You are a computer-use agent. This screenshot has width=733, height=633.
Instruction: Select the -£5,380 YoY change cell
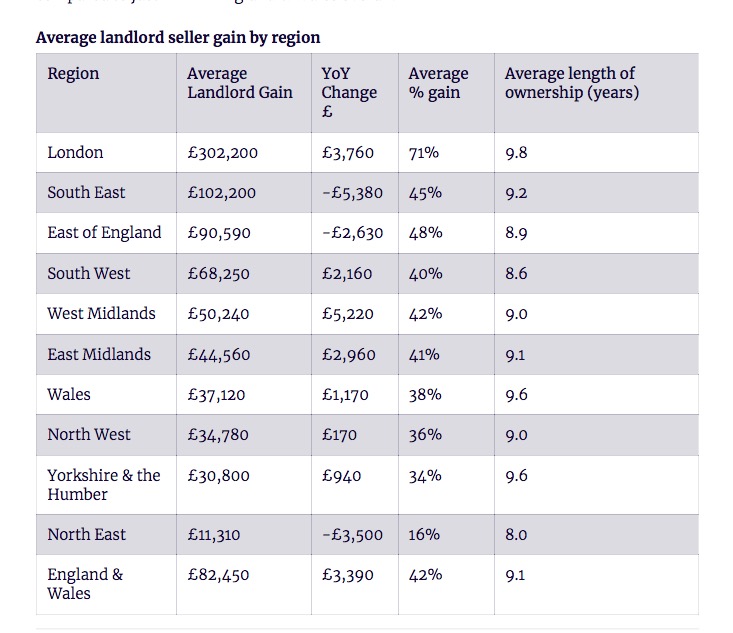pos(352,193)
